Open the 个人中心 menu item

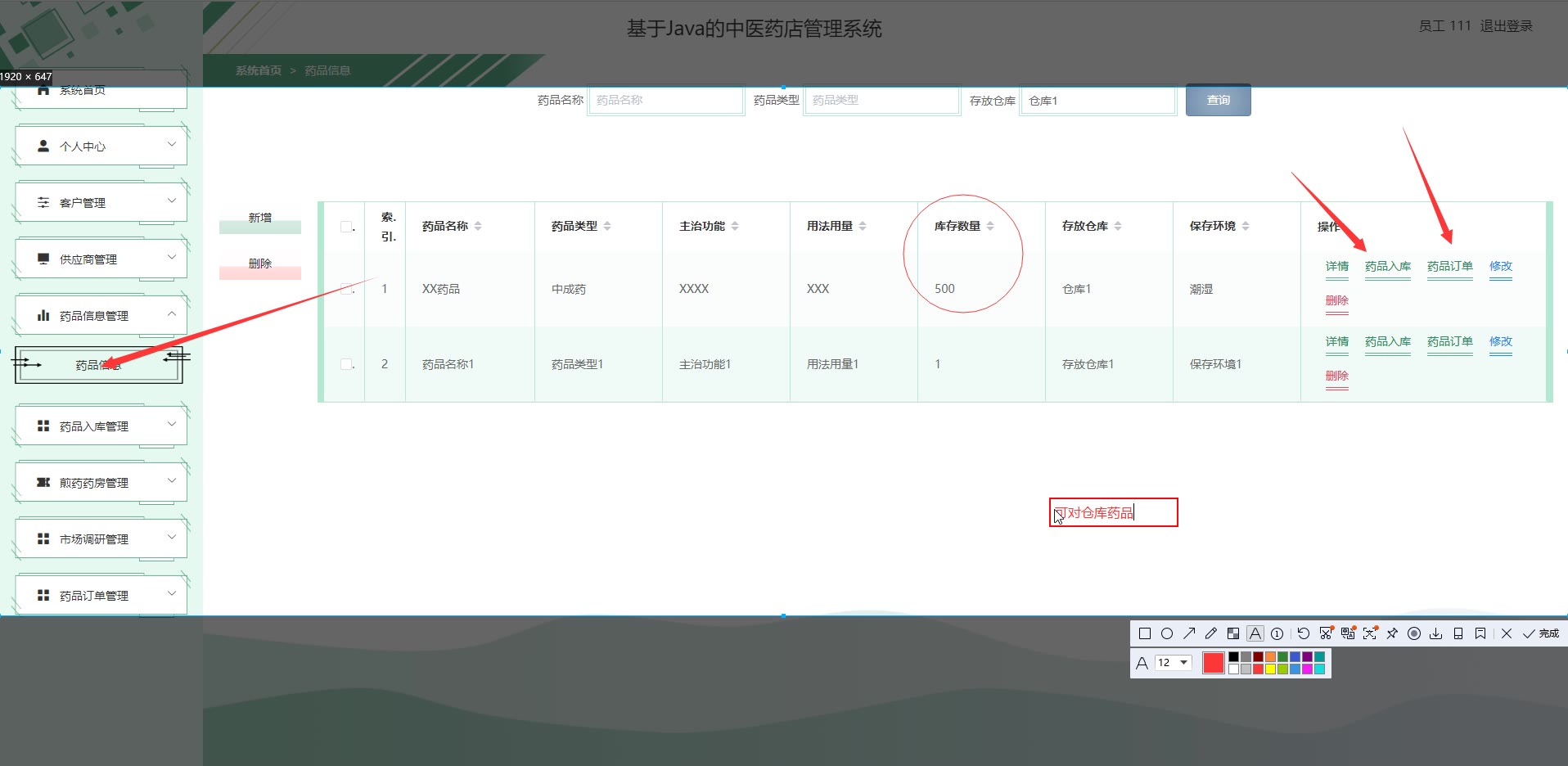101,146
